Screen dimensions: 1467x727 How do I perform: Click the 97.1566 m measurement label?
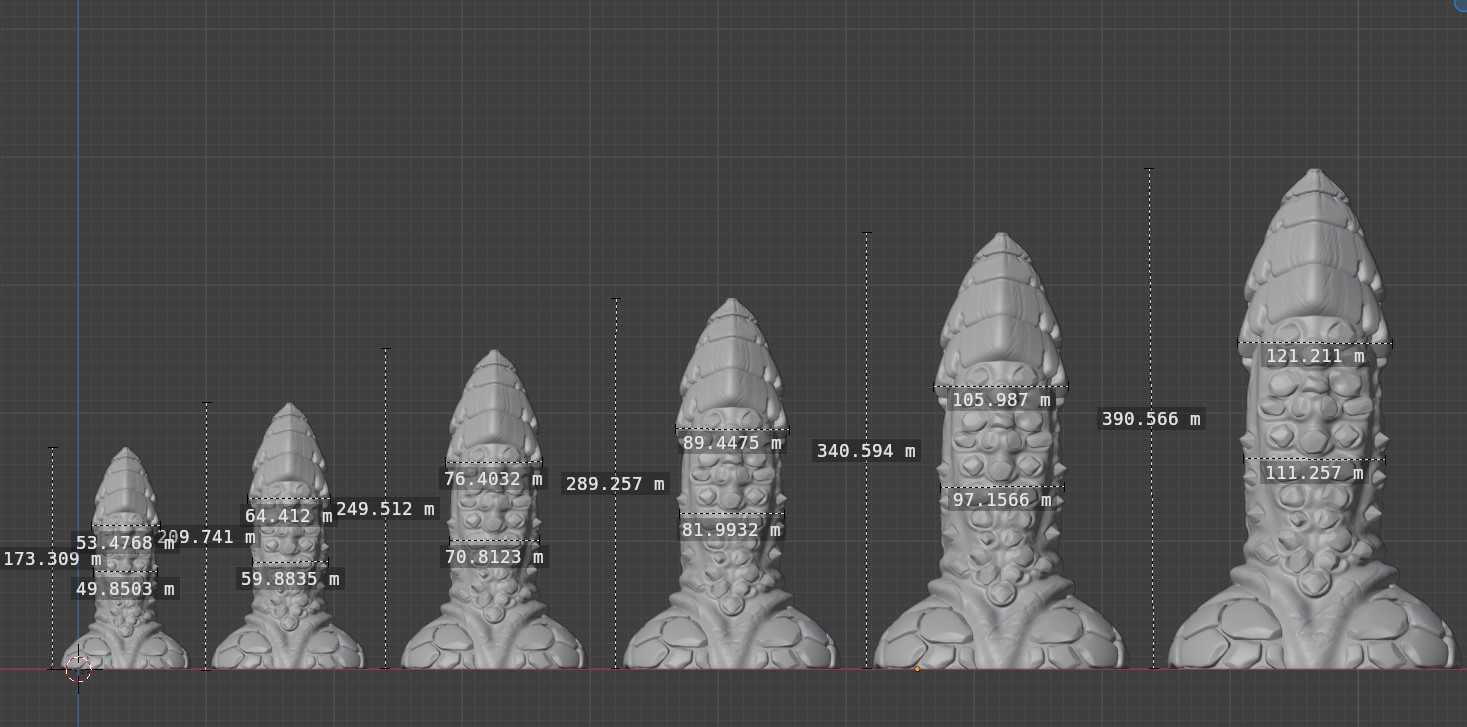coord(1002,500)
